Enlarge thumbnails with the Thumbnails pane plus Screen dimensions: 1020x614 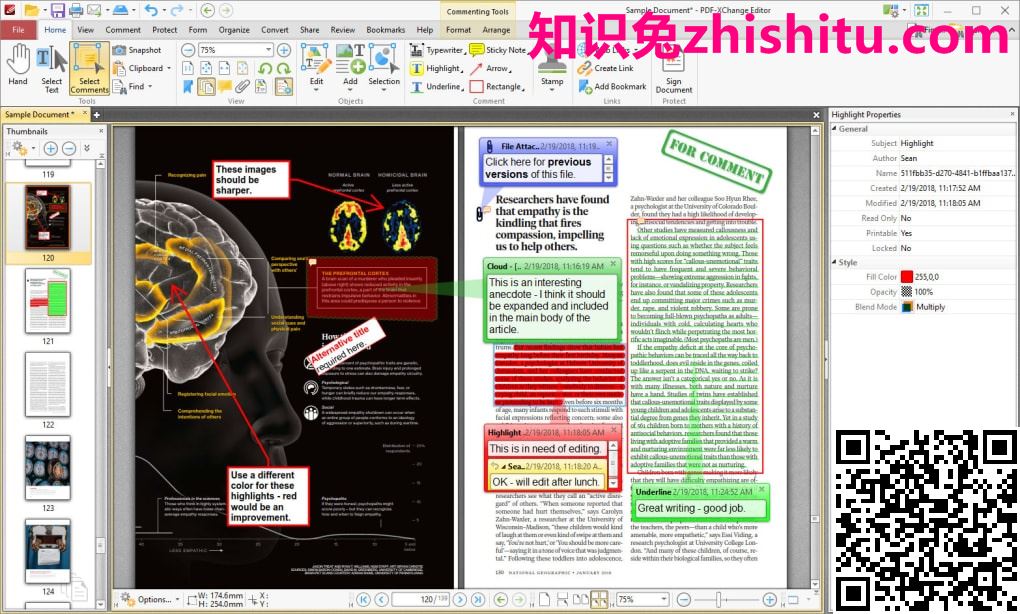50,149
